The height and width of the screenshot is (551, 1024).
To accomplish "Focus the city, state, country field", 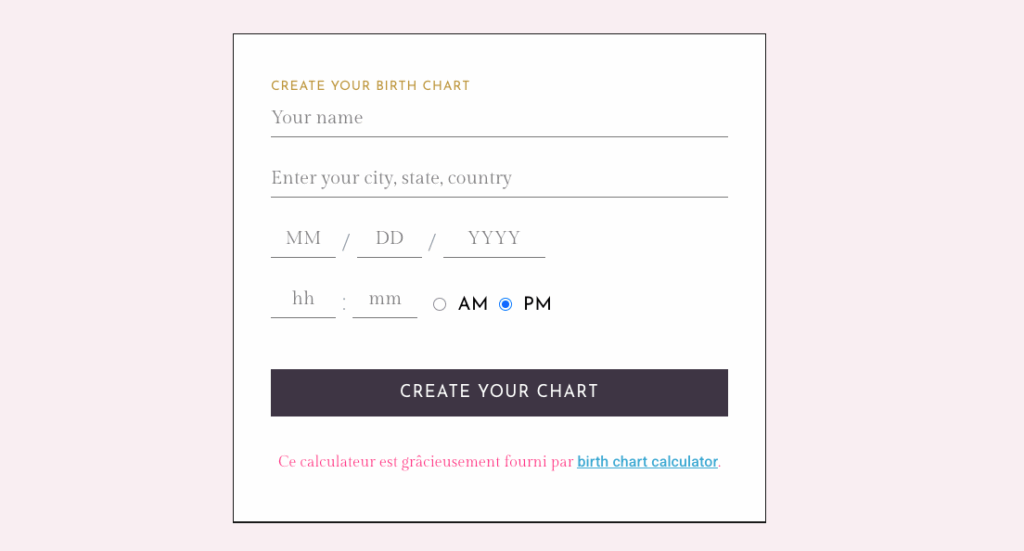I will click(498, 178).
